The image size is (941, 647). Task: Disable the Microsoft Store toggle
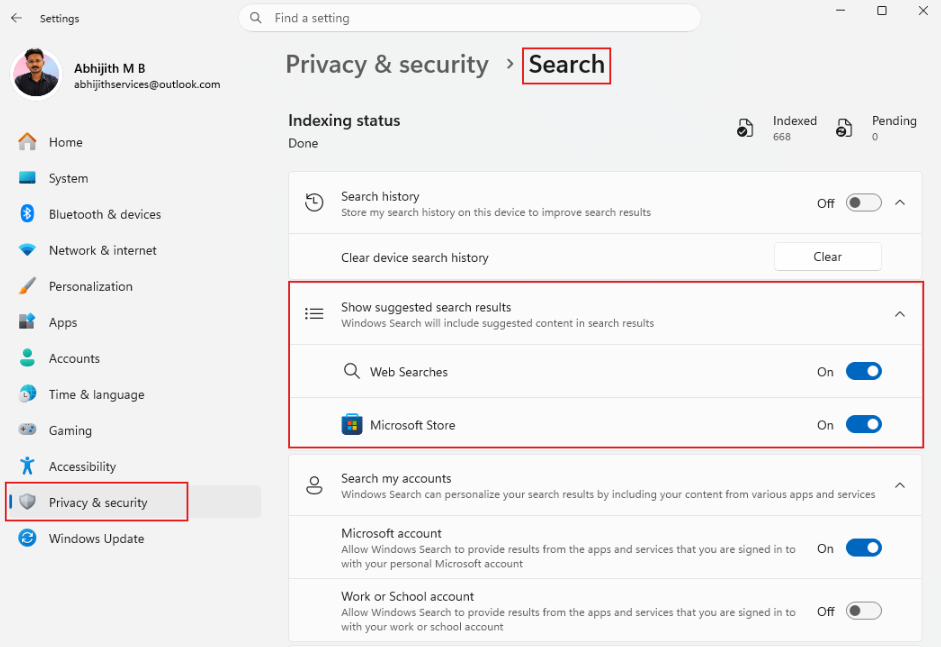[x=864, y=424]
